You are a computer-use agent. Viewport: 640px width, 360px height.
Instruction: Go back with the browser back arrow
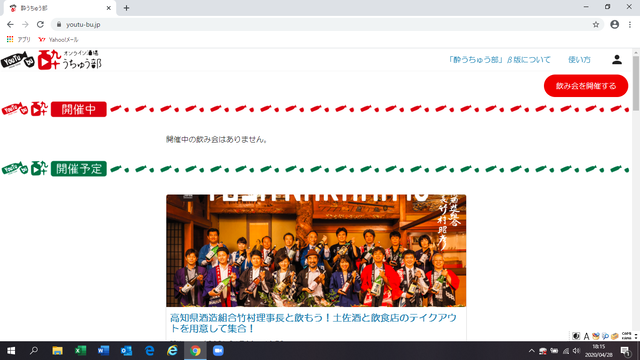tap(10, 24)
